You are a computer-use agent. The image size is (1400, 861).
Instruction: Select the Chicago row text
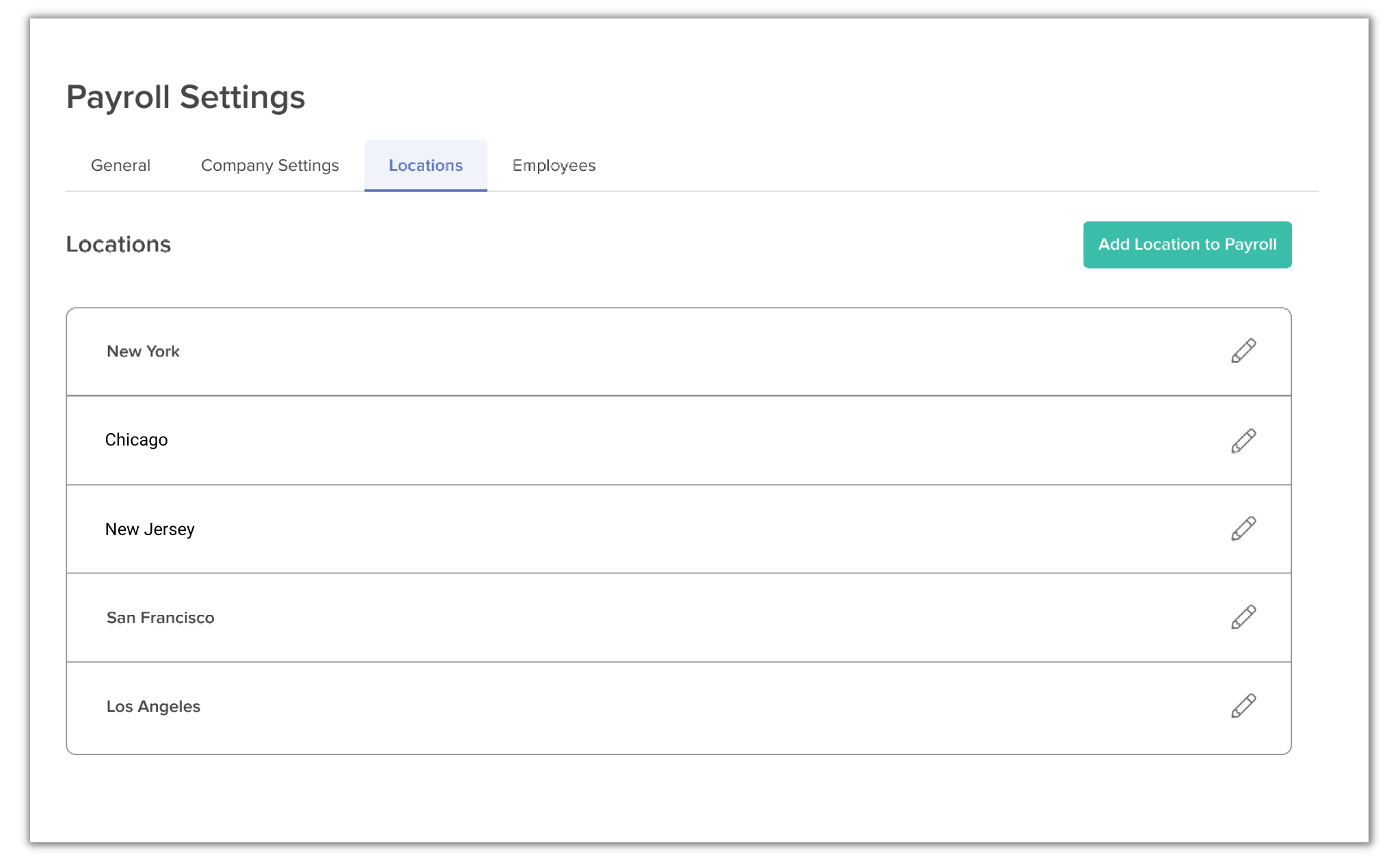click(x=136, y=440)
